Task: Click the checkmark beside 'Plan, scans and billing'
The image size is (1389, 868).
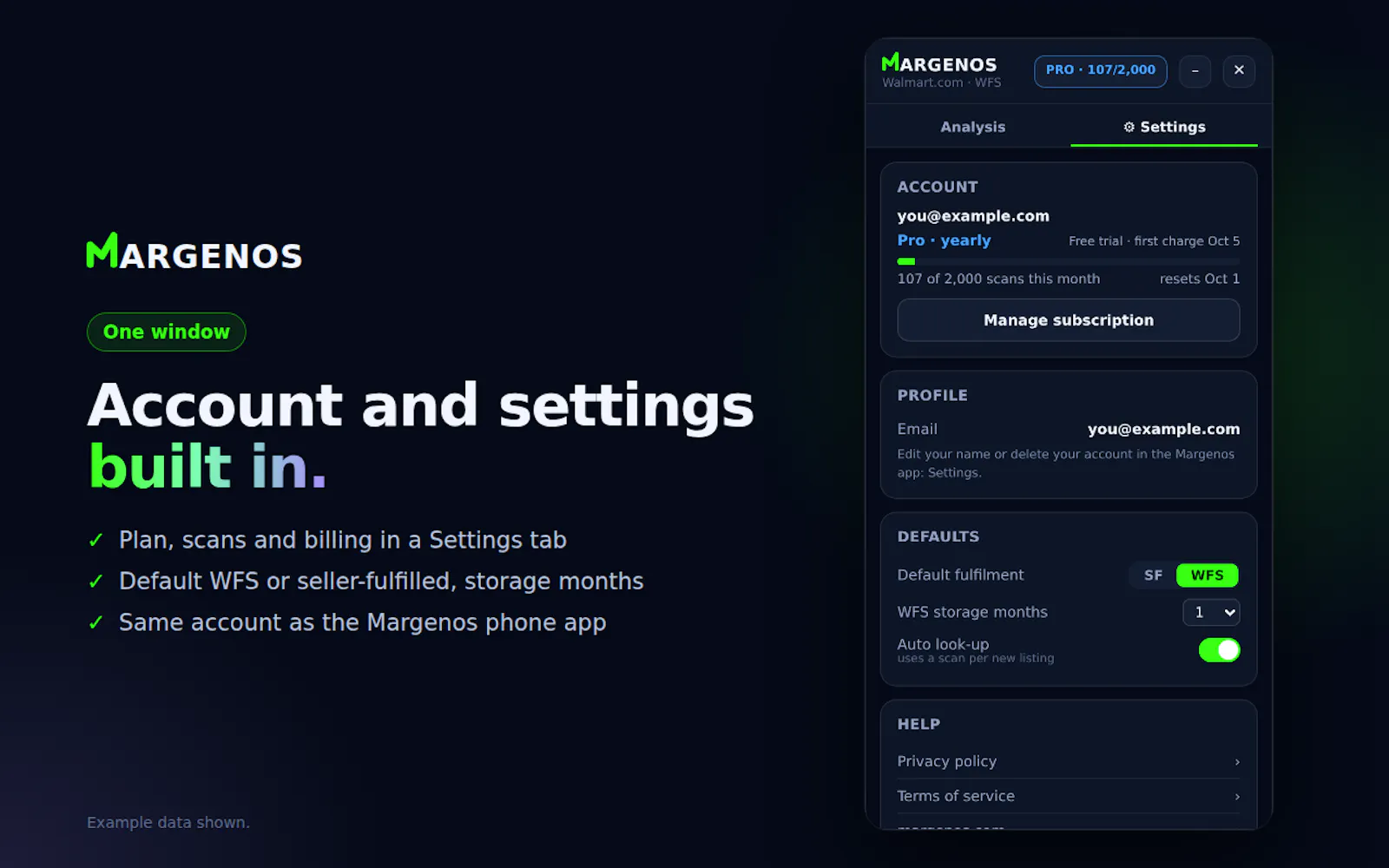Action: (96, 540)
